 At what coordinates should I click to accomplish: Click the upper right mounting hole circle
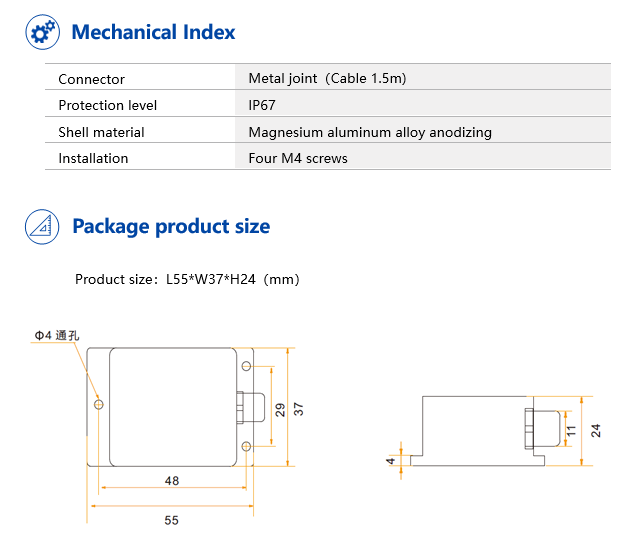[246, 366]
